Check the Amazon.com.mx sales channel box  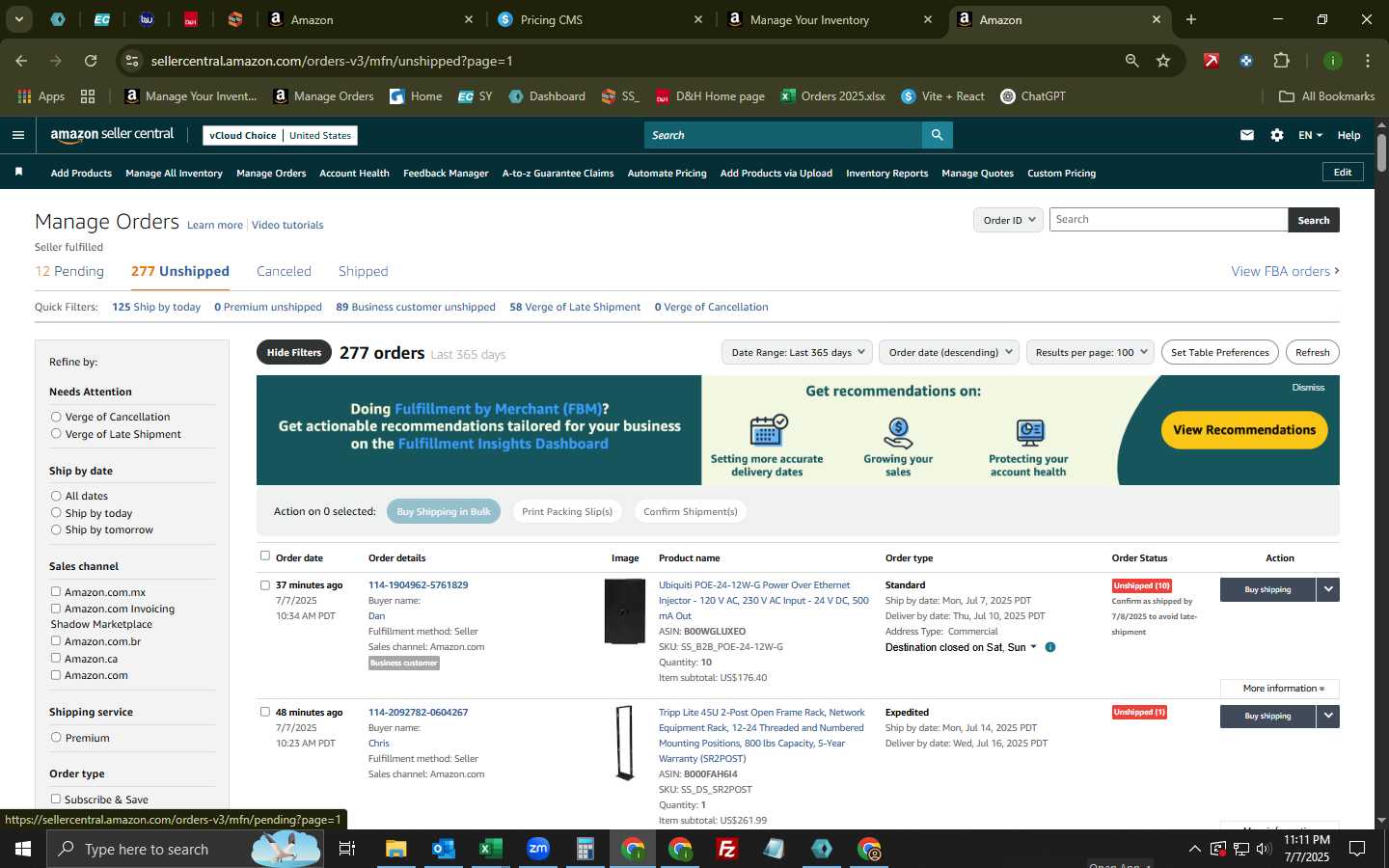pyautogui.click(x=56, y=591)
